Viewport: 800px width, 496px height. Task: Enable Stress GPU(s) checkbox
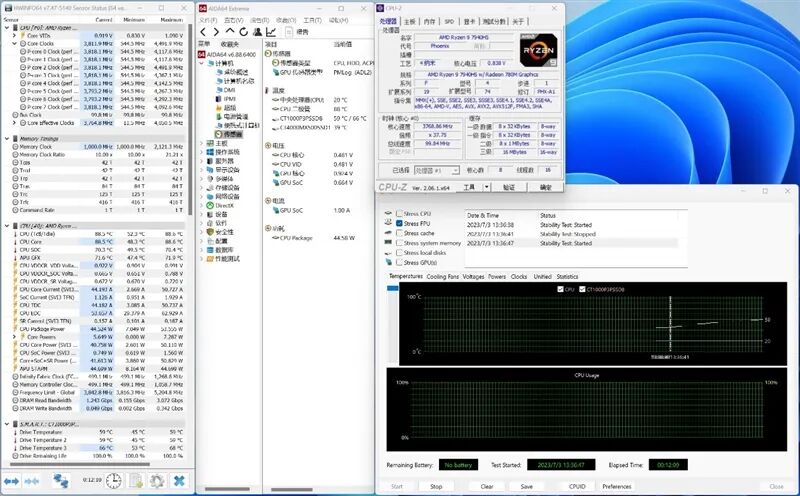click(x=399, y=262)
